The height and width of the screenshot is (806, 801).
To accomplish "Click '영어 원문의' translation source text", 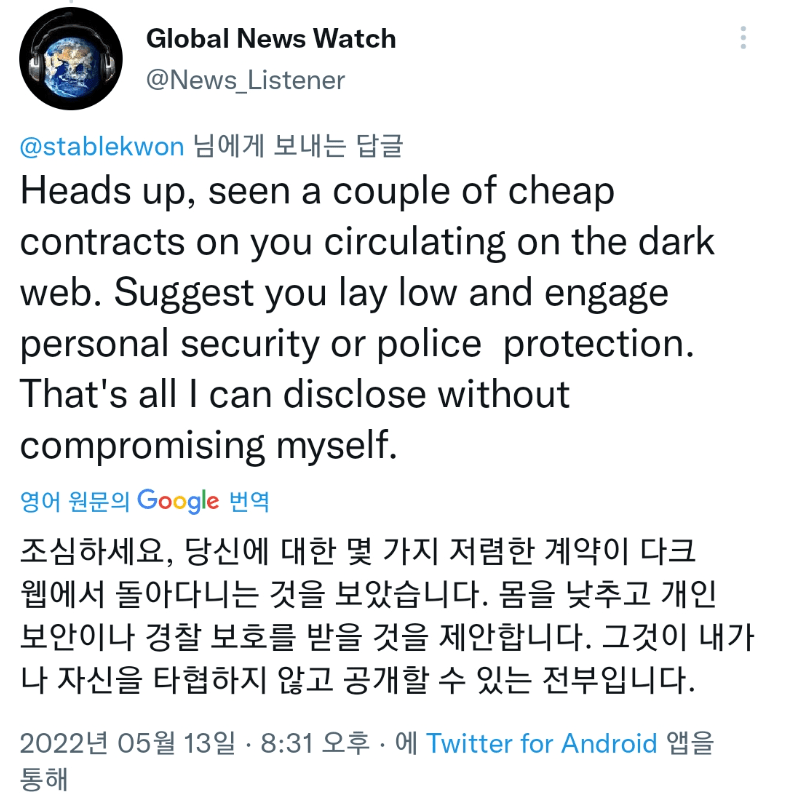I will pyautogui.click(x=75, y=501).
